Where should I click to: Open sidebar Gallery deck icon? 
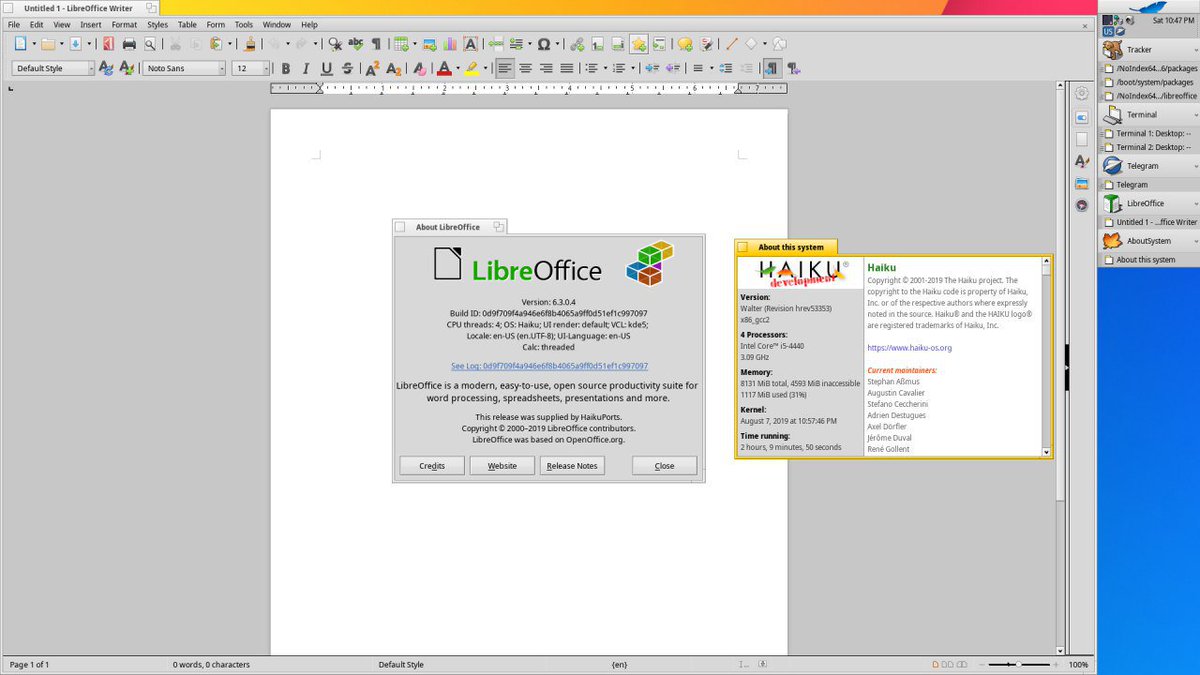(x=1081, y=183)
